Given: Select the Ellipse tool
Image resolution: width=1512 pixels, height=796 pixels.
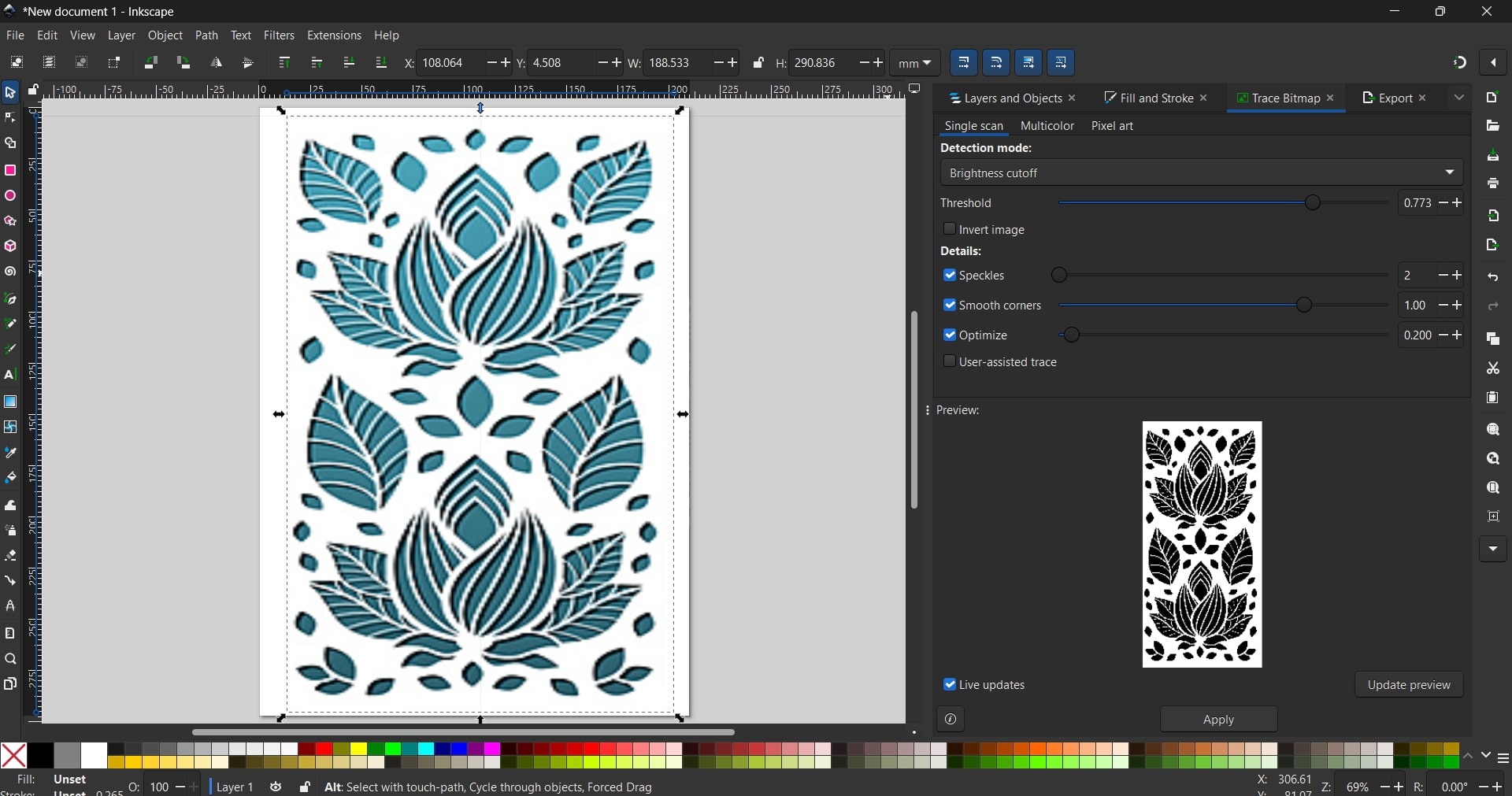Looking at the screenshot, I should click(10, 196).
